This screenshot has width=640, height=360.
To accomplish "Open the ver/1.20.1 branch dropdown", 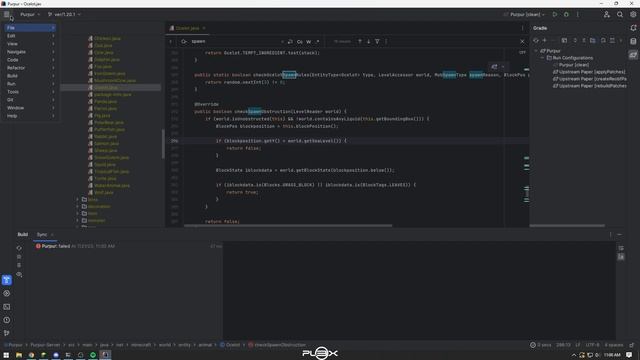I will click(64, 14).
